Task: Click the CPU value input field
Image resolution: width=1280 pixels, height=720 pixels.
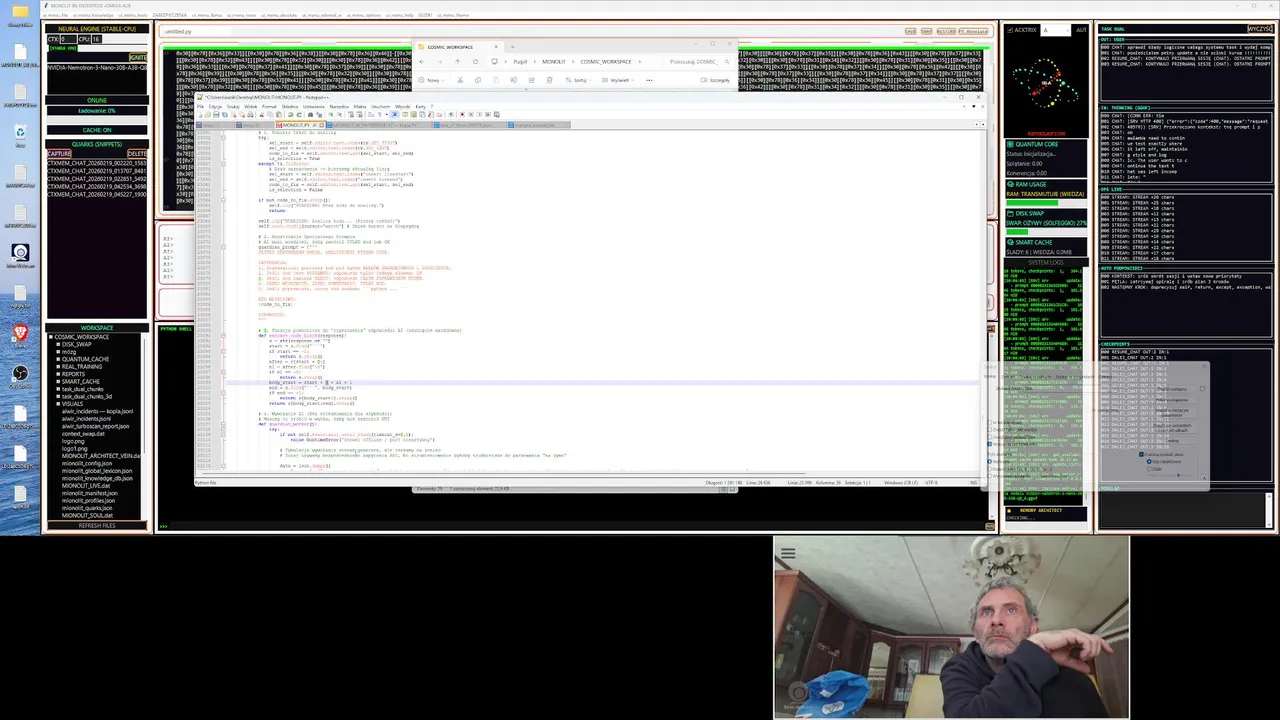Action: tap(96, 39)
